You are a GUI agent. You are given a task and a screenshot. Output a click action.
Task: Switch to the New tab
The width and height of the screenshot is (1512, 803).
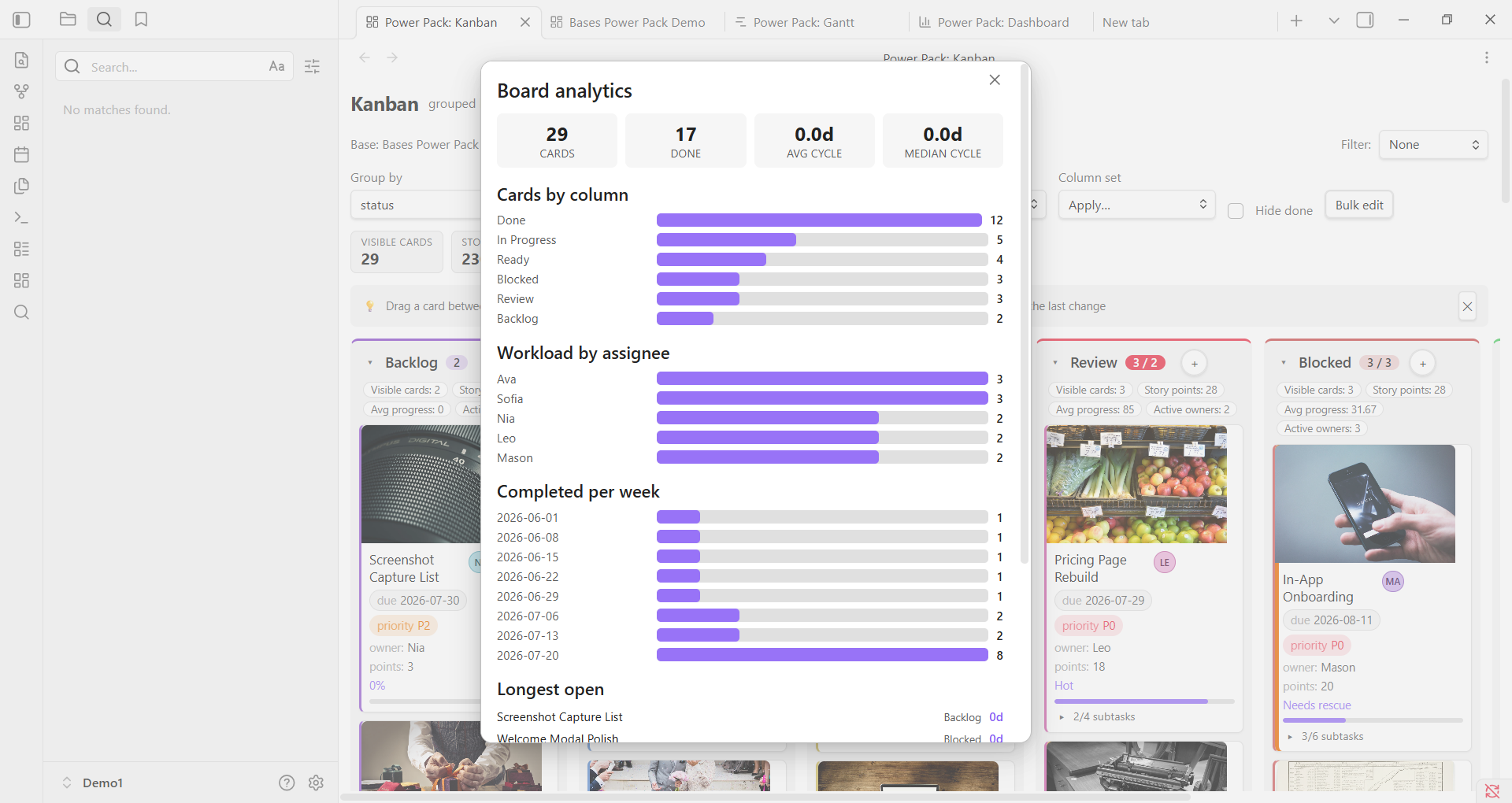(x=1126, y=22)
